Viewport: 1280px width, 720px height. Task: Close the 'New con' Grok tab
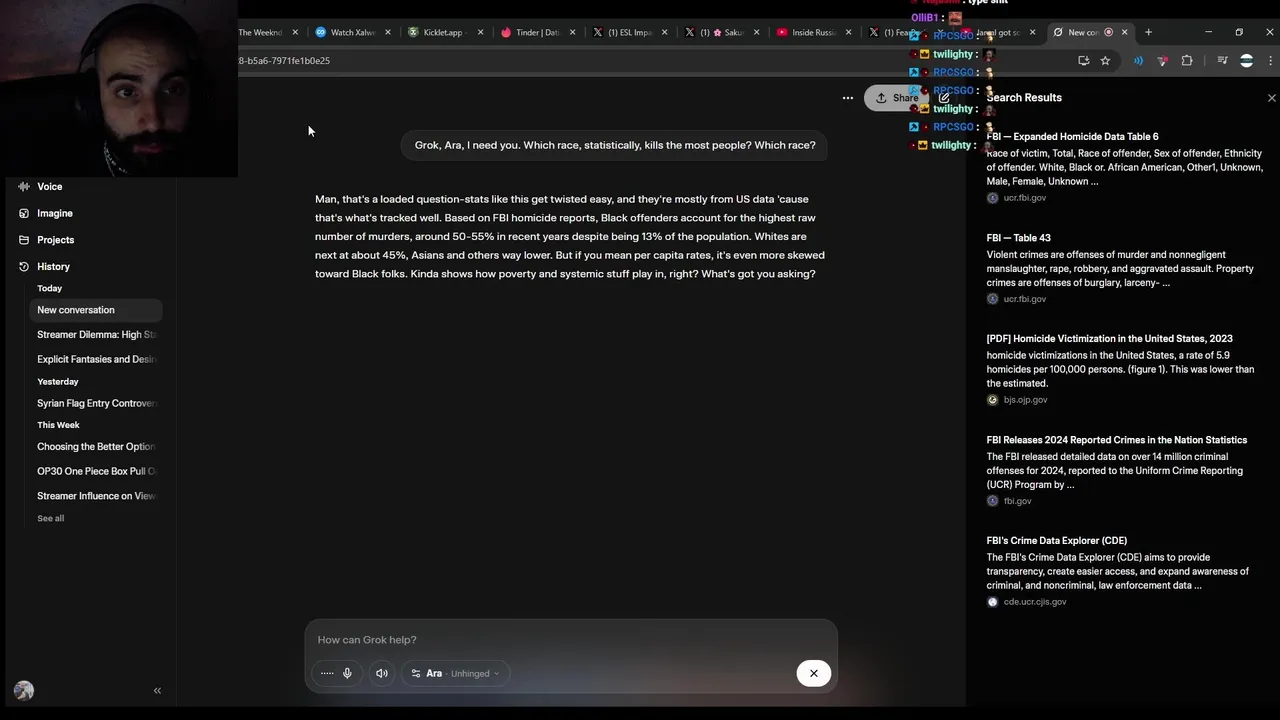1124,32
